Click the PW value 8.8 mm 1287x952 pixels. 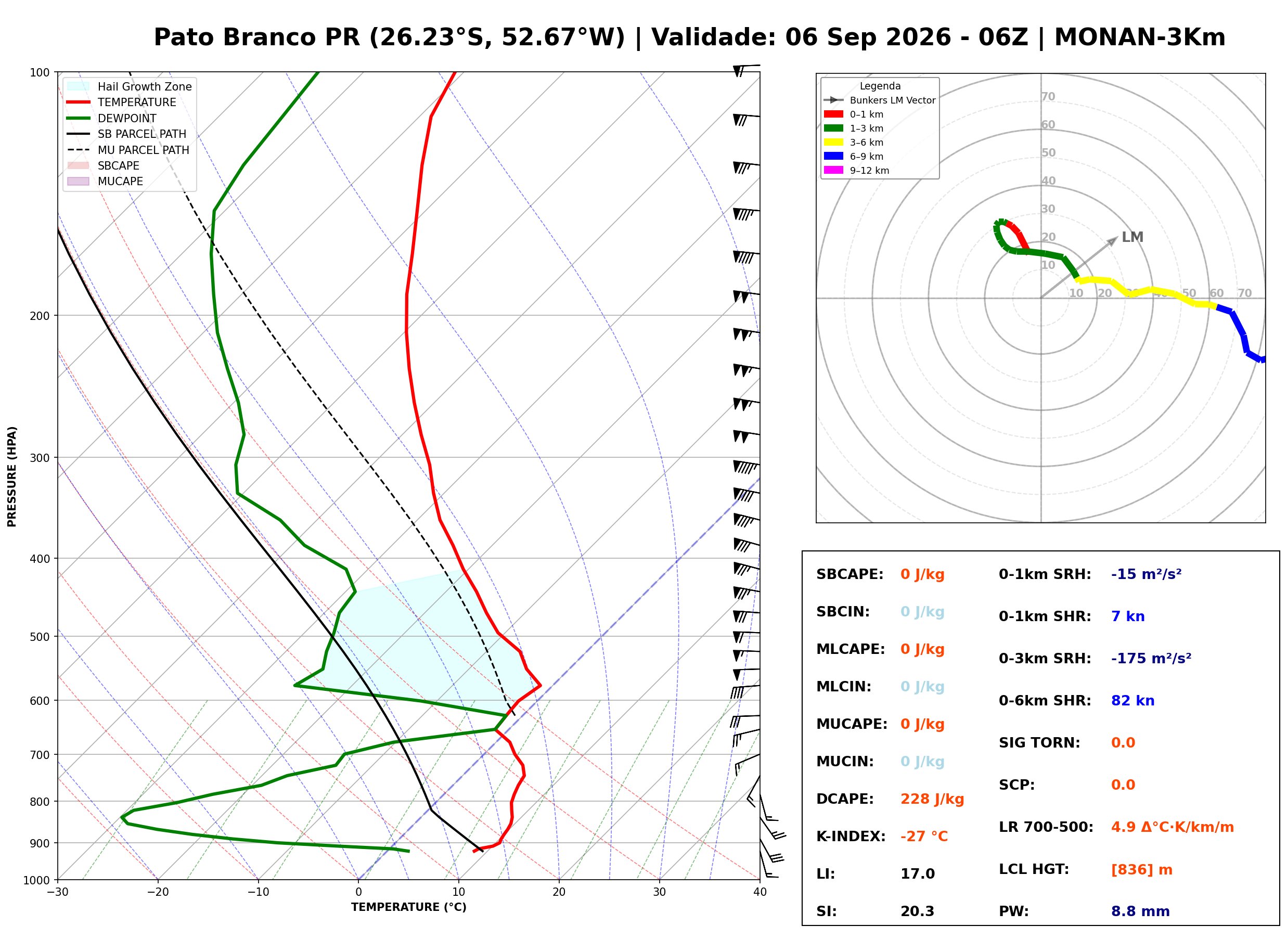(1140, 911)
